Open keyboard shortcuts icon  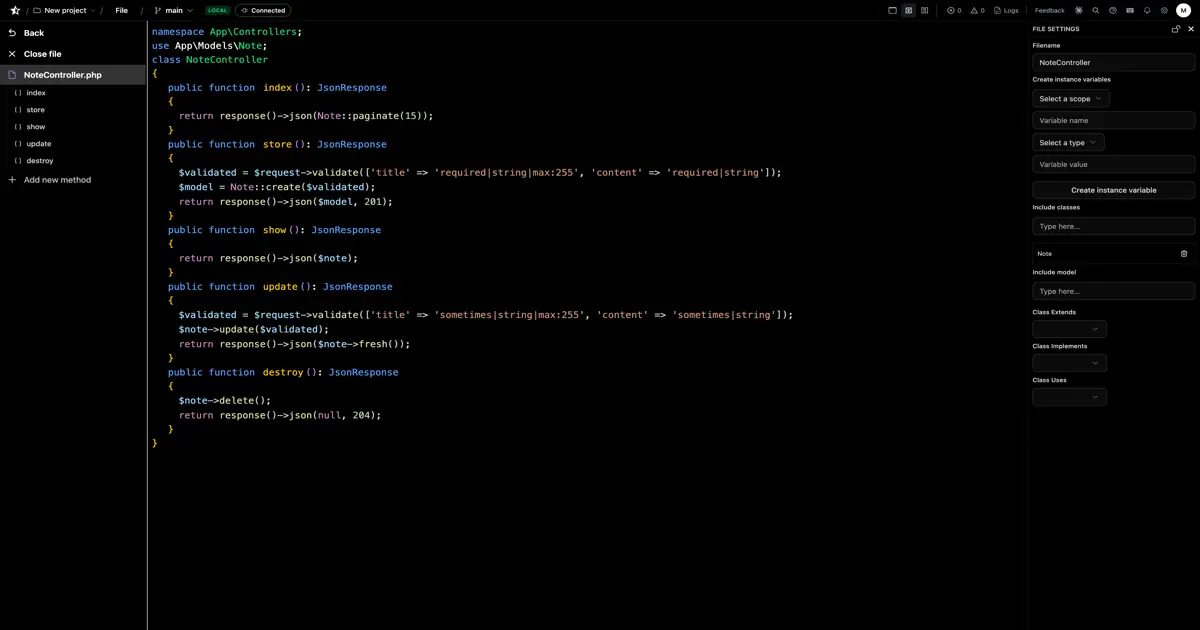click(1129, 10)
